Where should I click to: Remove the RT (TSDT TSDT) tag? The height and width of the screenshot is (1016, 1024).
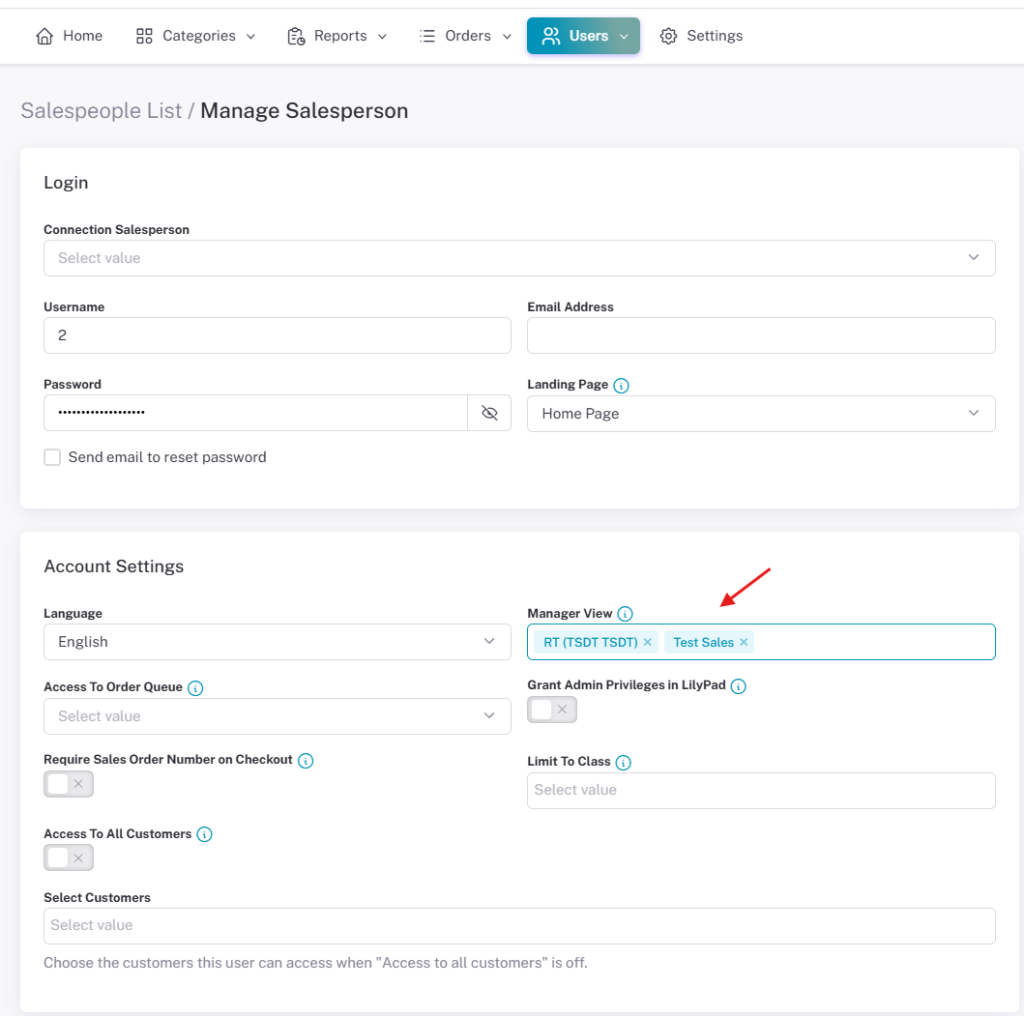click(647, 642)
